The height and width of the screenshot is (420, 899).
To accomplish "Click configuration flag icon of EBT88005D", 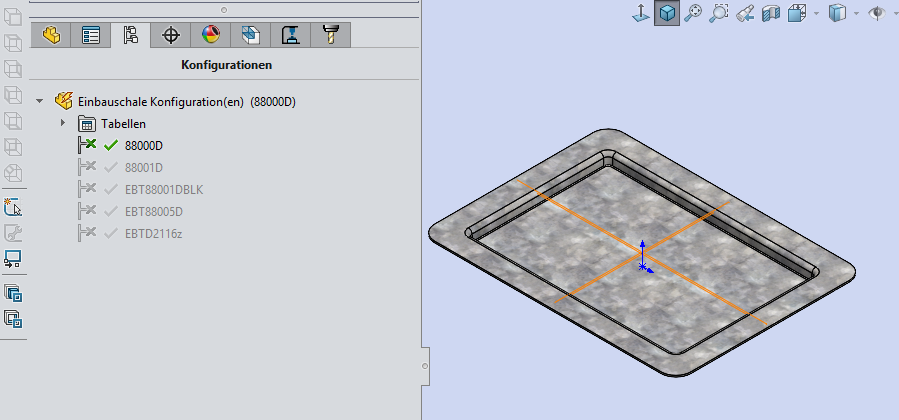I will click(87, 211).
